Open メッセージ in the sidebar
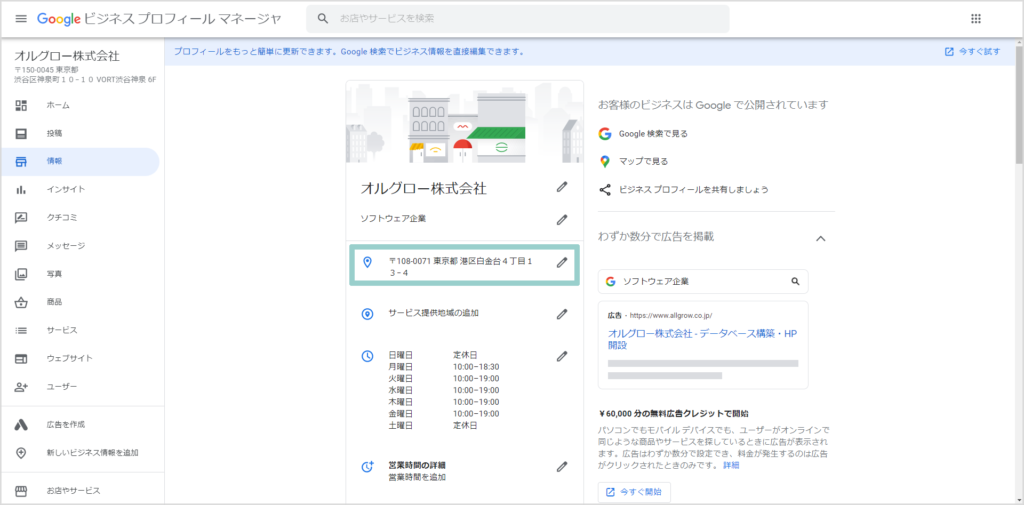This screenshot has height=505, width=1024. coord(80,246)
